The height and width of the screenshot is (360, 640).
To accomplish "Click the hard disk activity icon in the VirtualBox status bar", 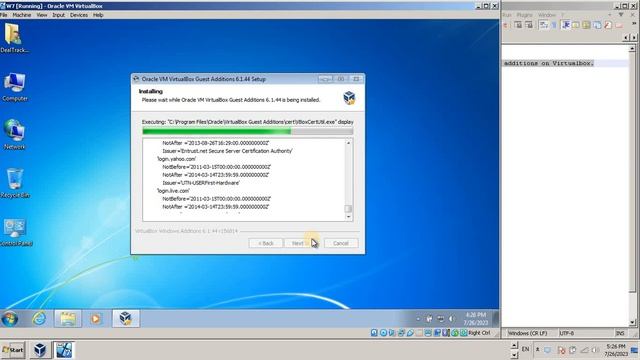I will (374, 333).
